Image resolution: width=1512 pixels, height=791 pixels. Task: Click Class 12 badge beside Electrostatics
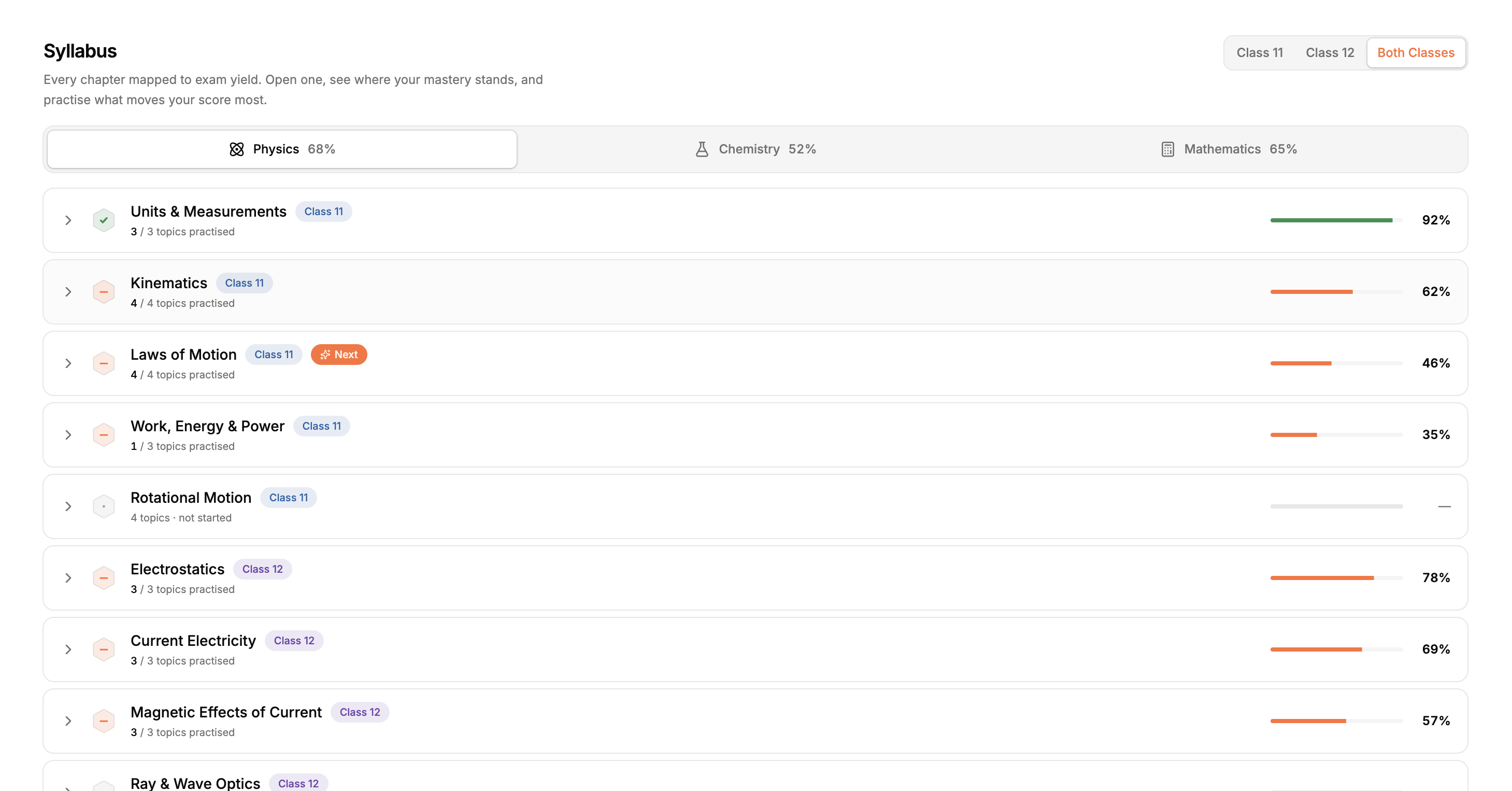262,569
